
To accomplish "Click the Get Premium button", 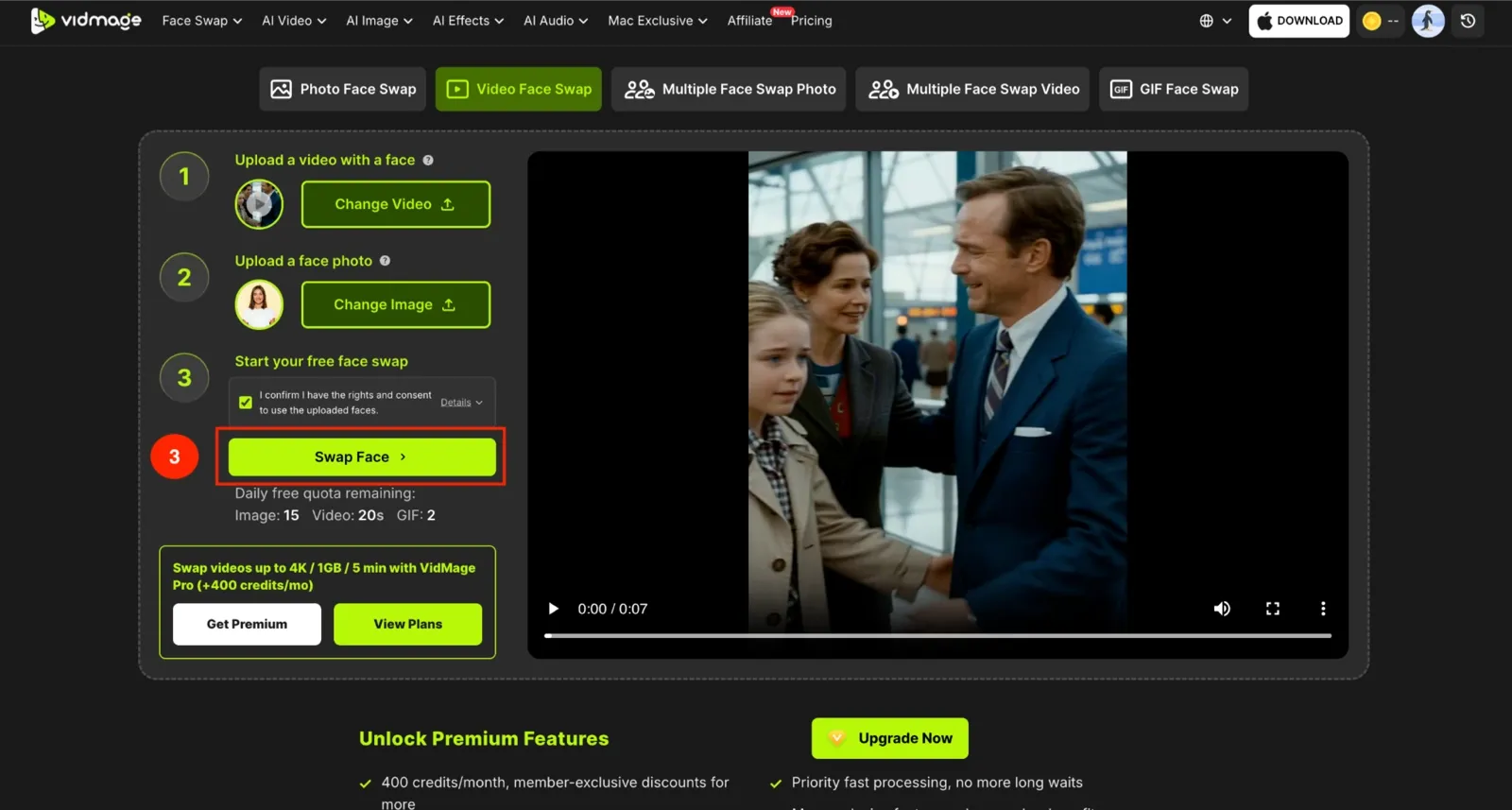I will click(247, 624).
